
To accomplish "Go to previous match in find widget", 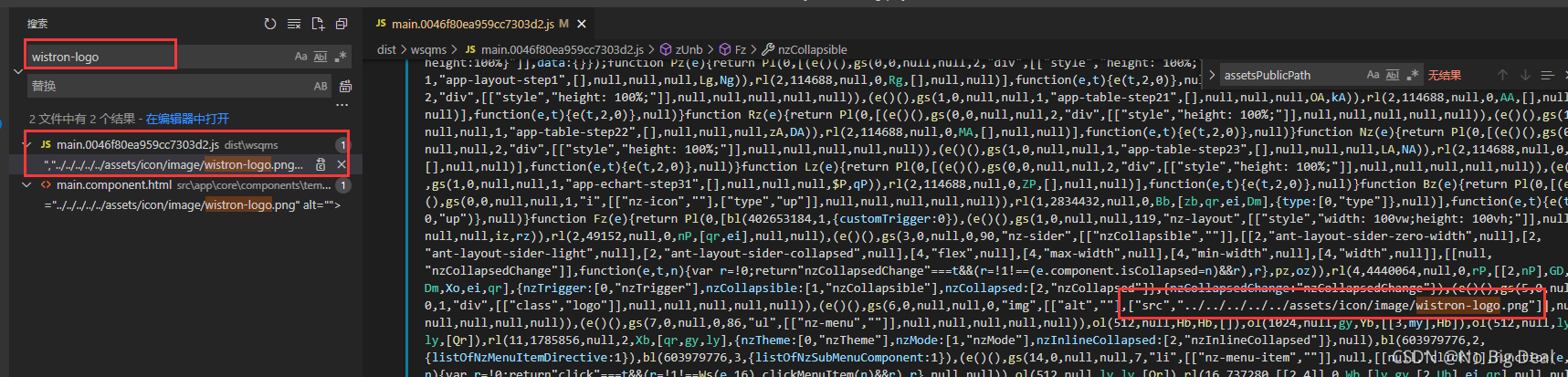I will [1502, 75].
